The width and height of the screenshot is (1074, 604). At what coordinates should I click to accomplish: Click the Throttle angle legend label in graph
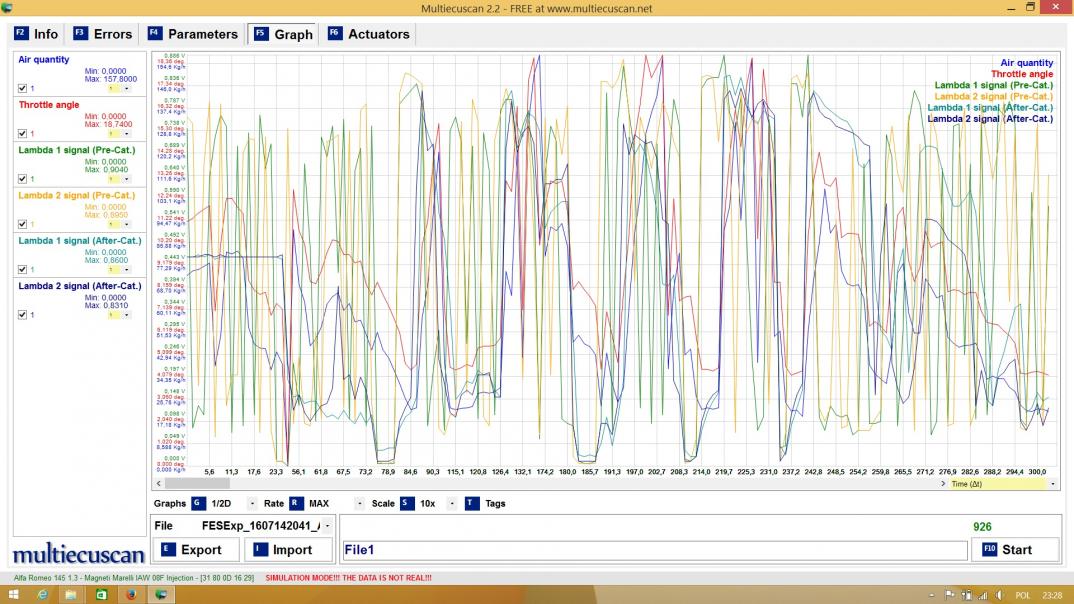tap(1021, 74)
